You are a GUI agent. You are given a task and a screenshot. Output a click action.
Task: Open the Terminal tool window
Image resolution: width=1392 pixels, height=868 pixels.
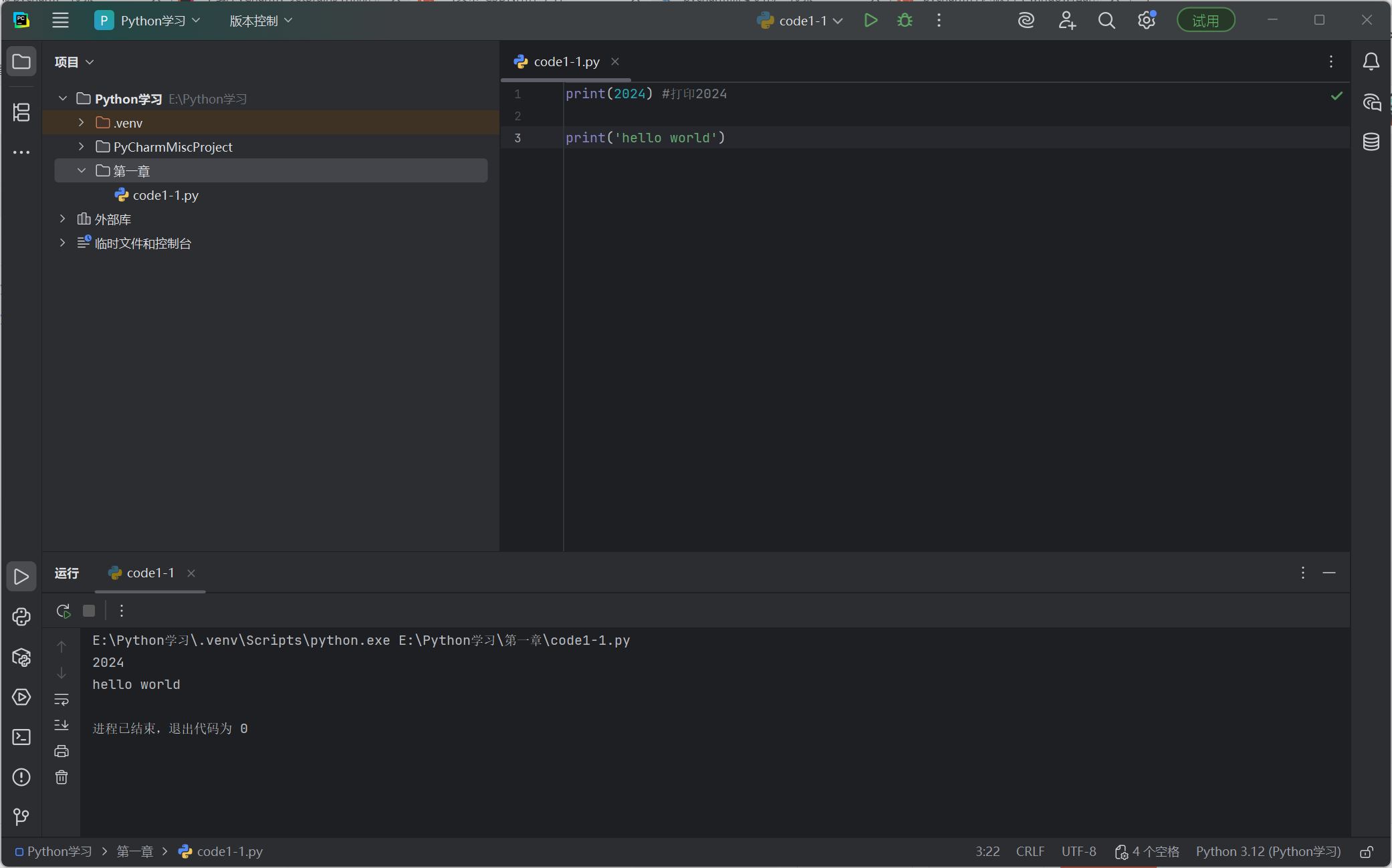21,737
